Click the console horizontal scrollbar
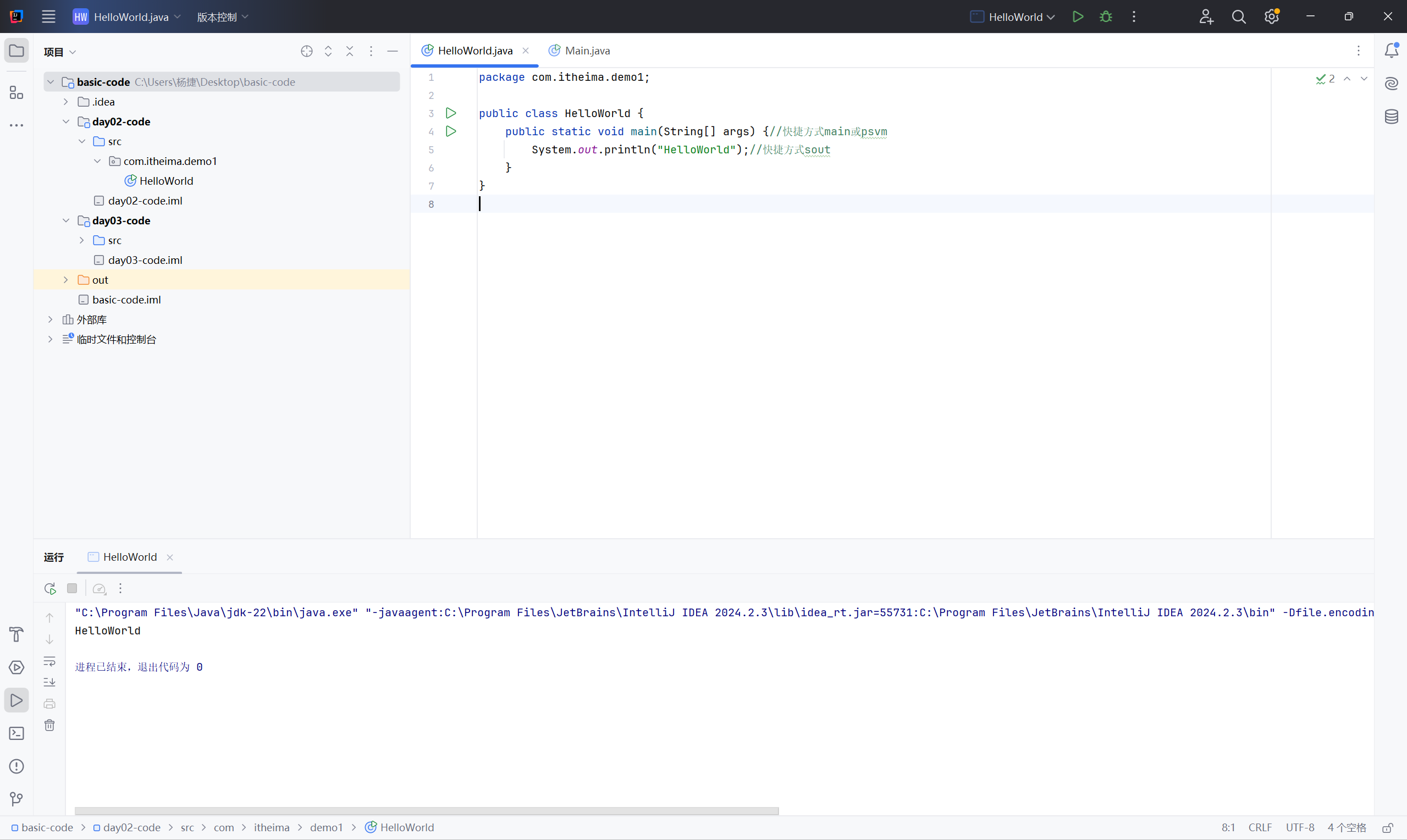Viewport: 1407px width, 840px height. click(x=426, y=810)
